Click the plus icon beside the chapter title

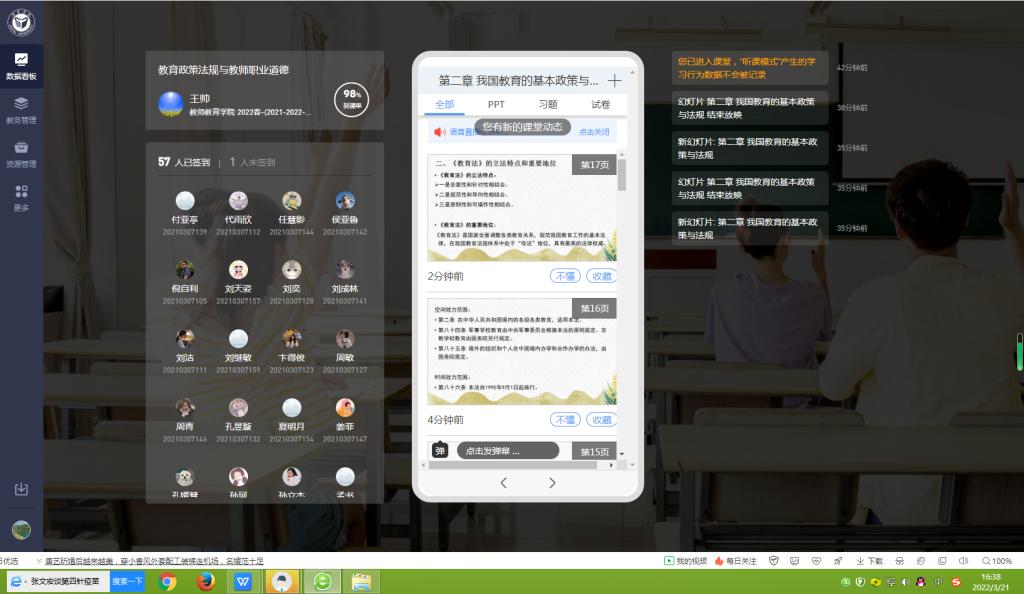pos(614,81)
